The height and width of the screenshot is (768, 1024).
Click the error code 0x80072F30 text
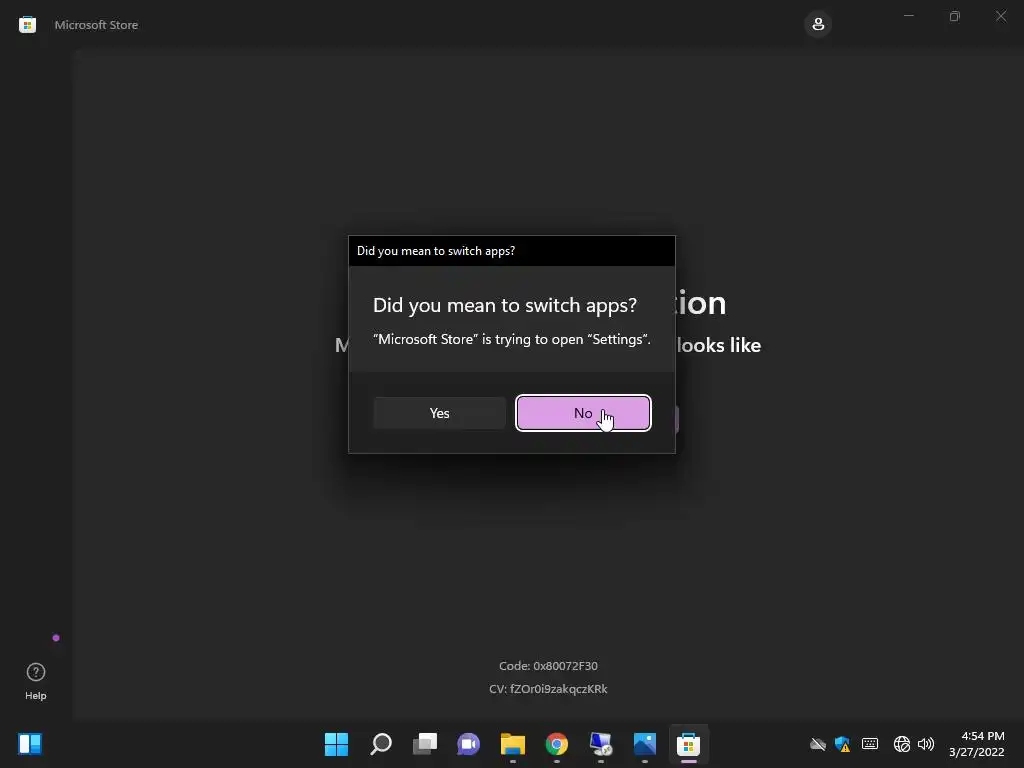coord(548,665)
